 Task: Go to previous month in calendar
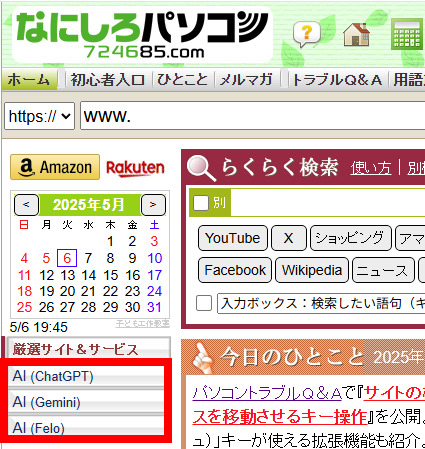coord(26,204)
